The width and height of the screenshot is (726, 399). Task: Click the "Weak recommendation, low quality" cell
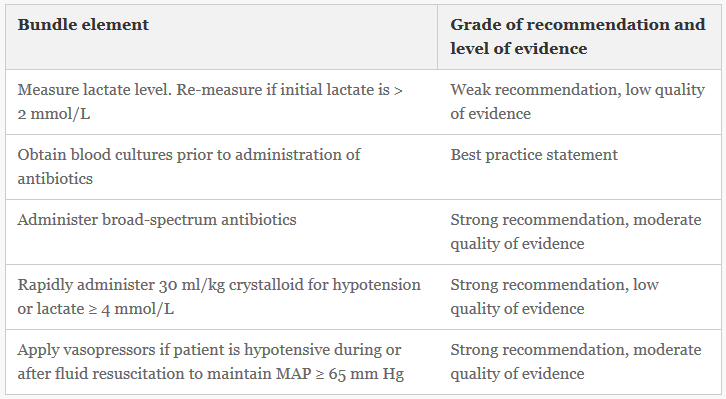[579, 102]
